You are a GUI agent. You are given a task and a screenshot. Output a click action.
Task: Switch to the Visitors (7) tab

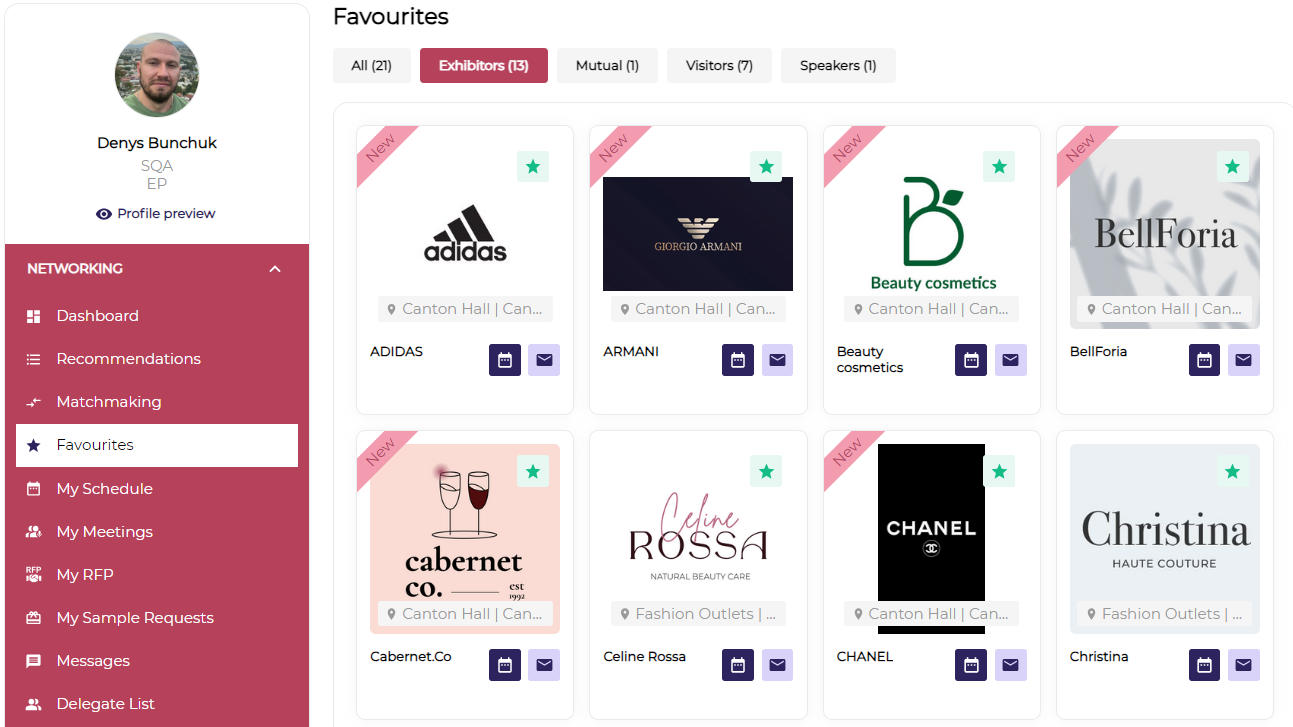[719, 66]
